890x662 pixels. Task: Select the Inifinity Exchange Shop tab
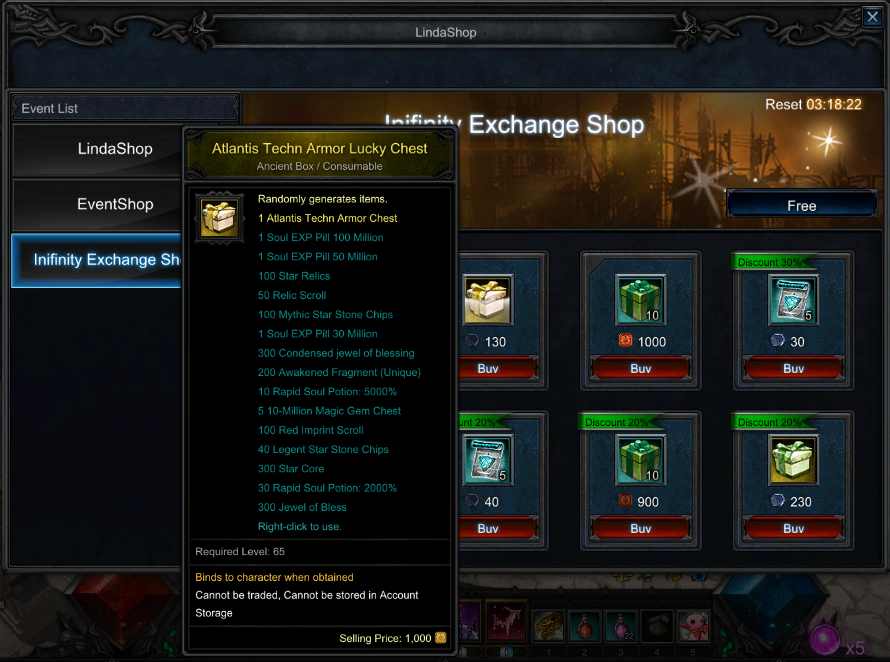[x=96, y=260]
